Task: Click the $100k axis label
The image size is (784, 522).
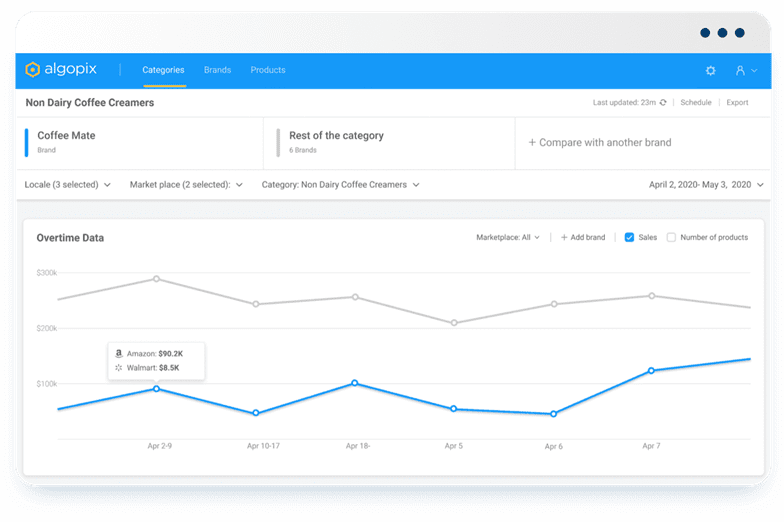Action: tap(46, 384)
